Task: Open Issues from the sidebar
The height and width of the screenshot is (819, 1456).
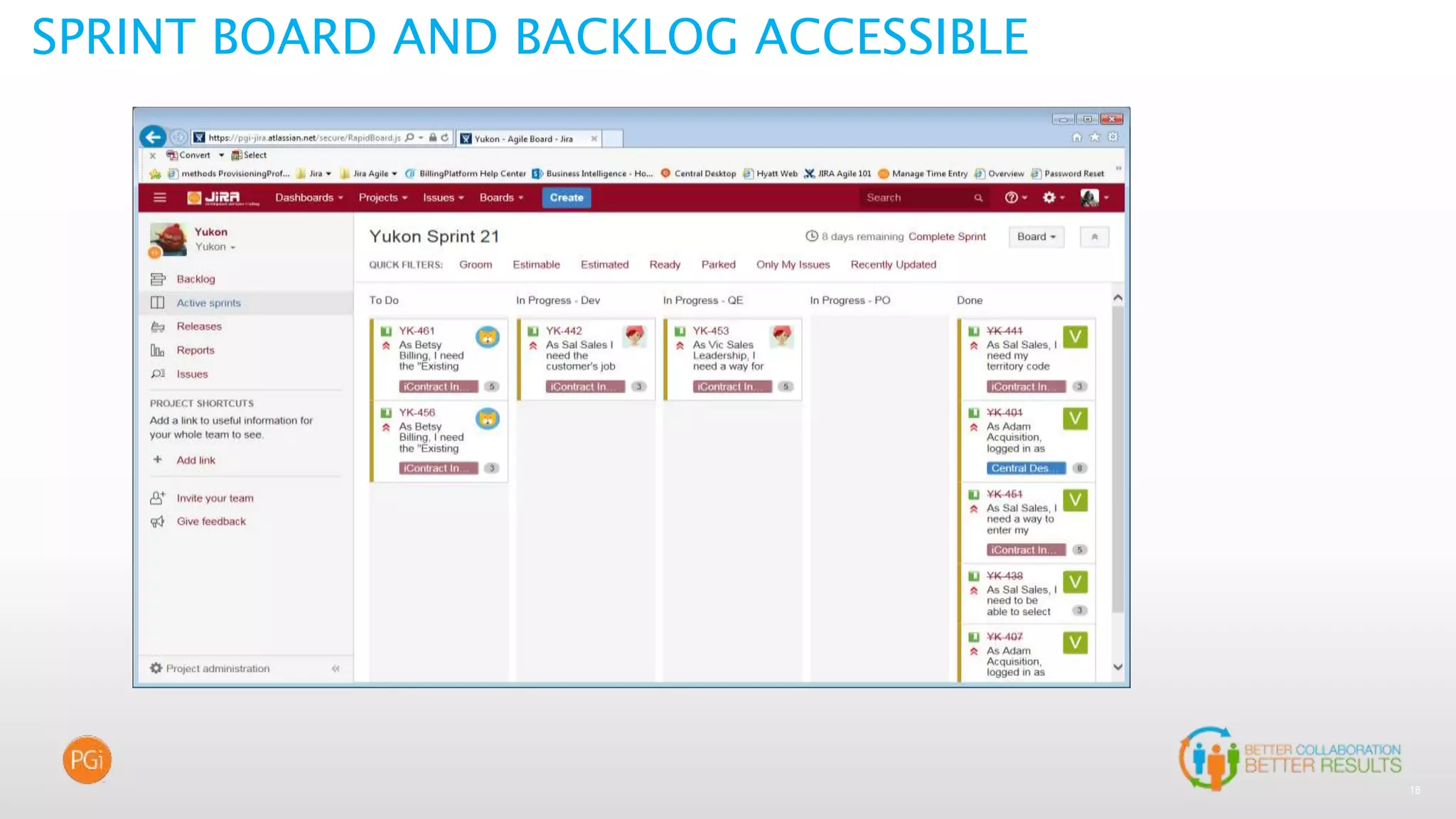Action: click(x=192, y=374)
